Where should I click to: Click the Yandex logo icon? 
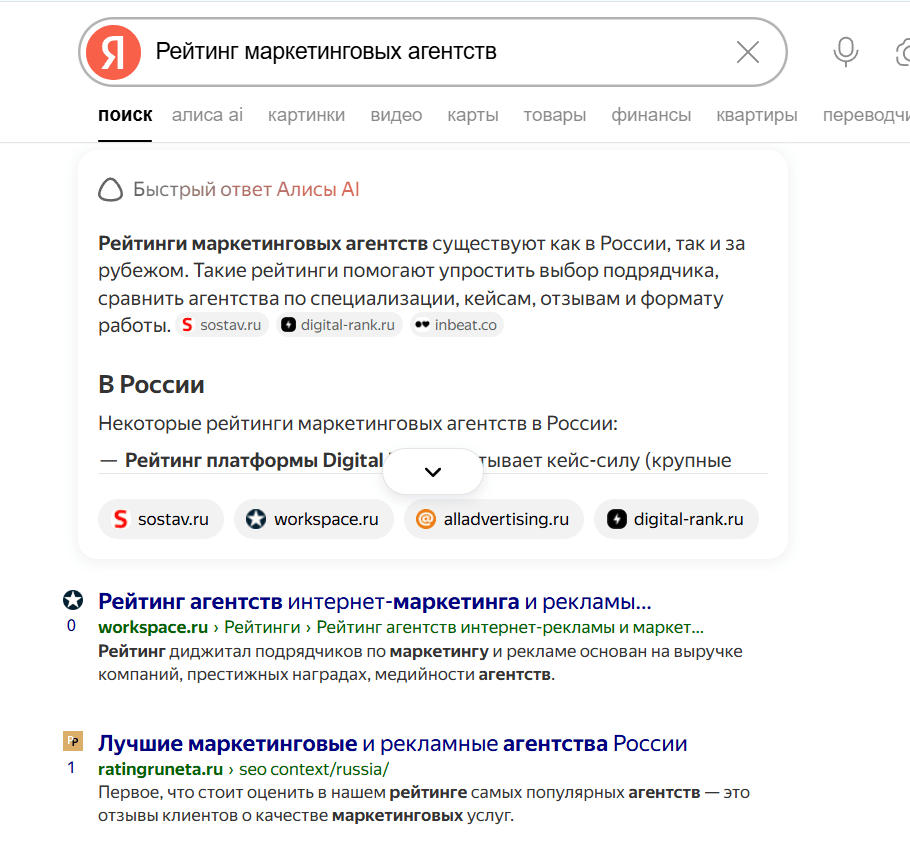pyautogui.click(x=113, y=52)
